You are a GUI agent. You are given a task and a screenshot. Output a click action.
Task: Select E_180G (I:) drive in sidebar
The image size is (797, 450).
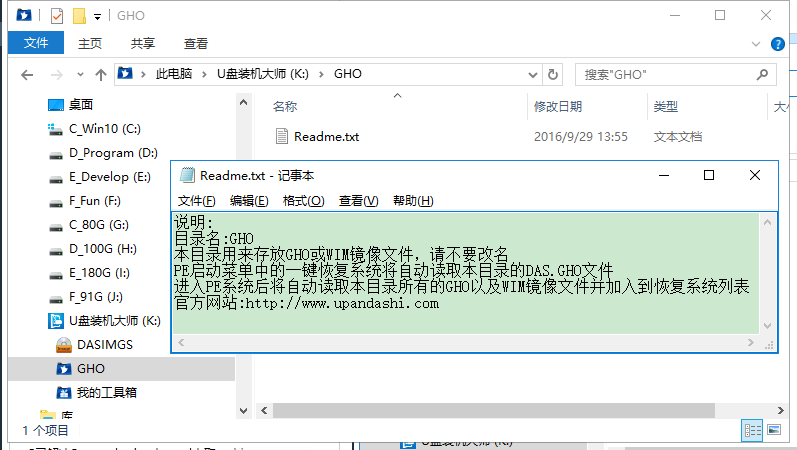100,273
